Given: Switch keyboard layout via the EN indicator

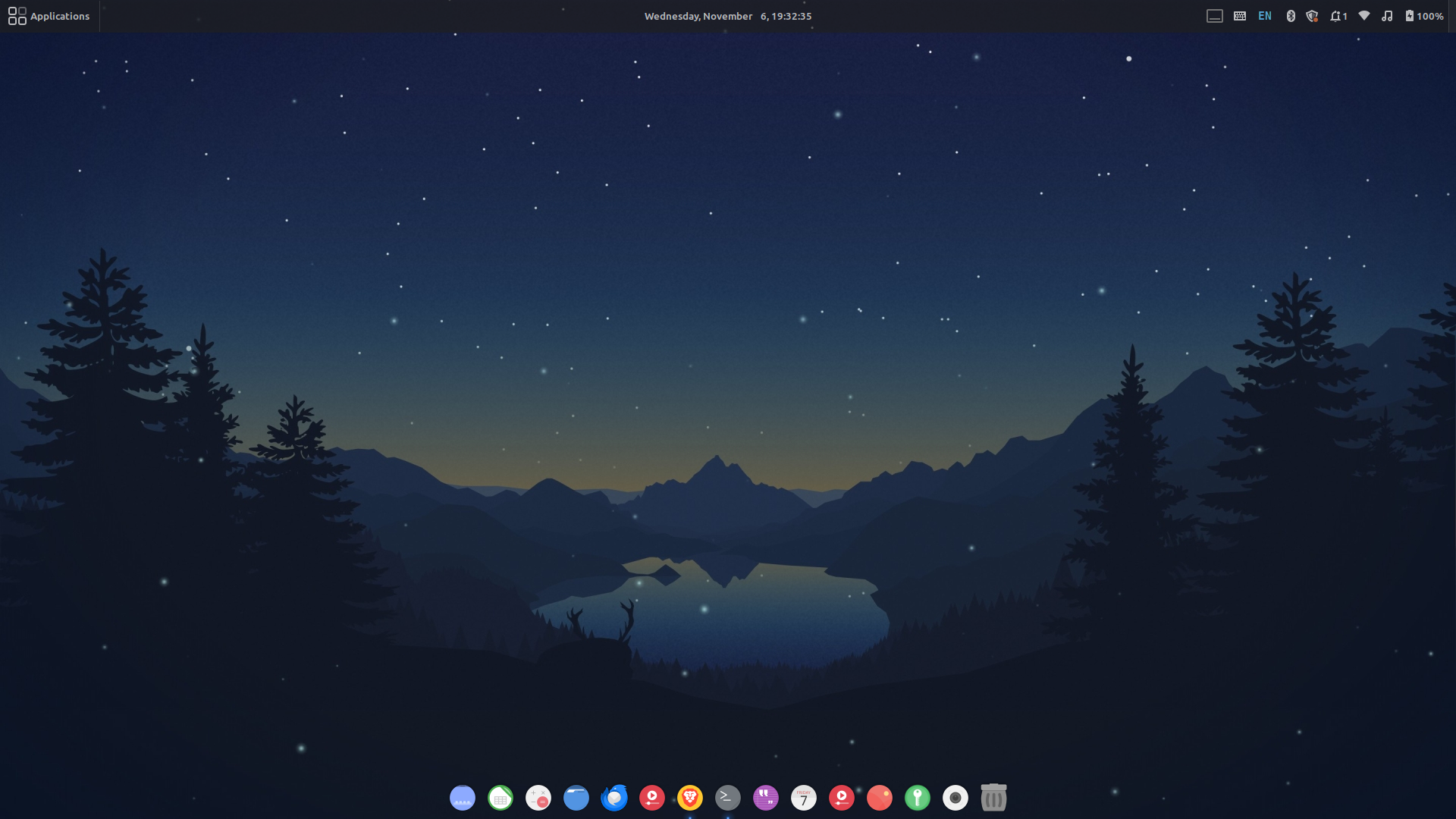Looking at the screenshot, I should (1264, 15).
